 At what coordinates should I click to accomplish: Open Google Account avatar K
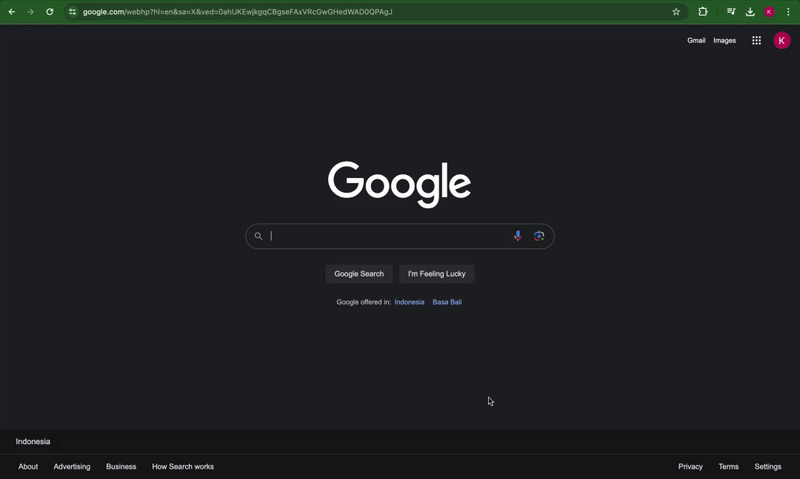(x=782, y=40)
